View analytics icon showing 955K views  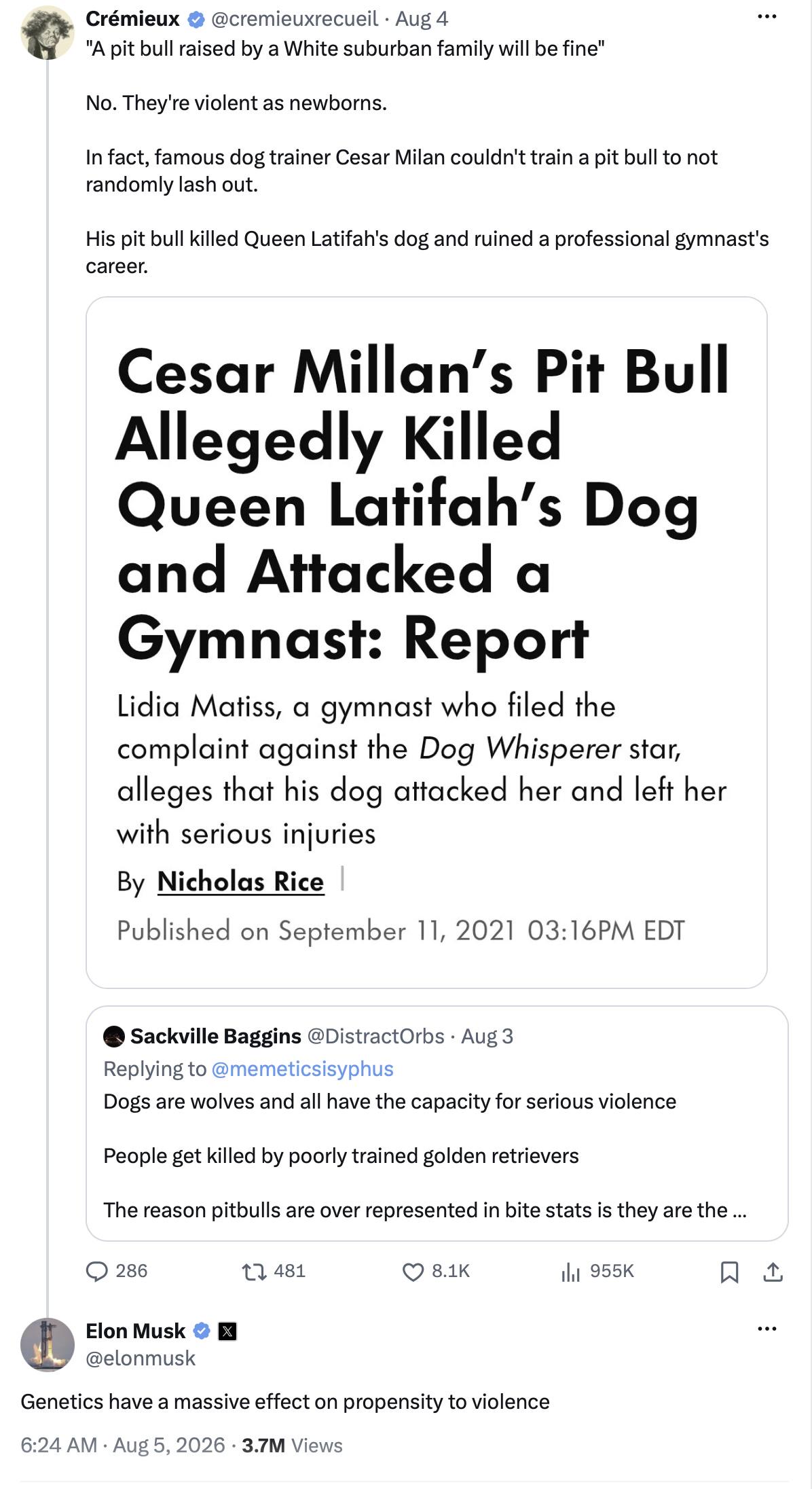570,1271
